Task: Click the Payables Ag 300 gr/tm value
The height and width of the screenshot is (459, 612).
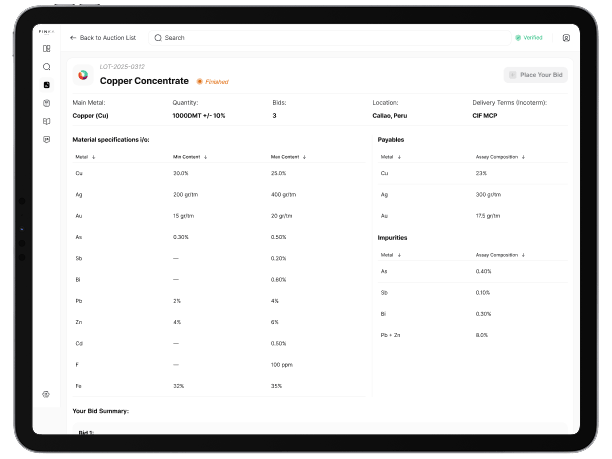Action: coord(488,194)
